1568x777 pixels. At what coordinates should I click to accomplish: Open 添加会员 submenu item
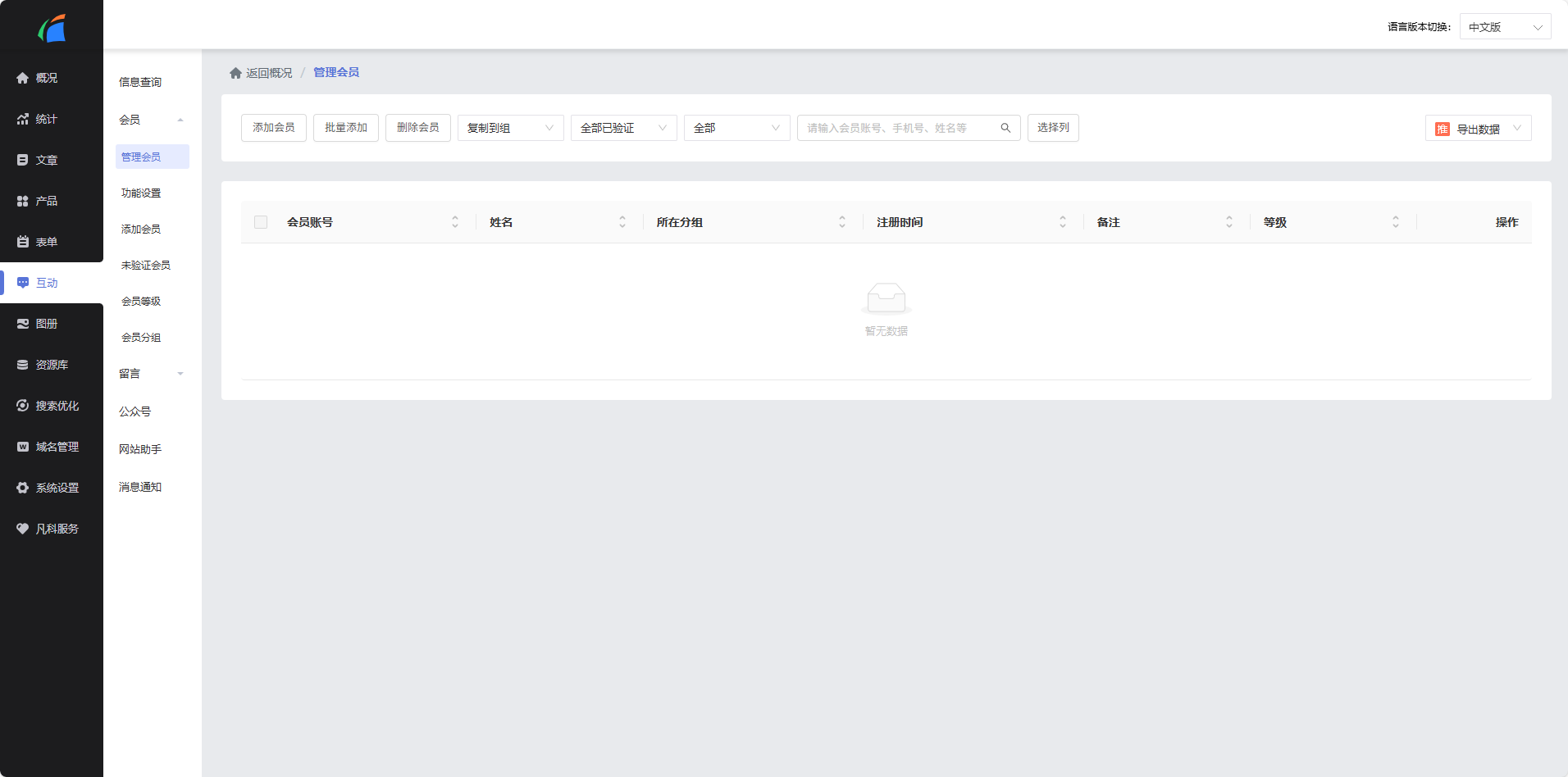[x=141, y=229]
